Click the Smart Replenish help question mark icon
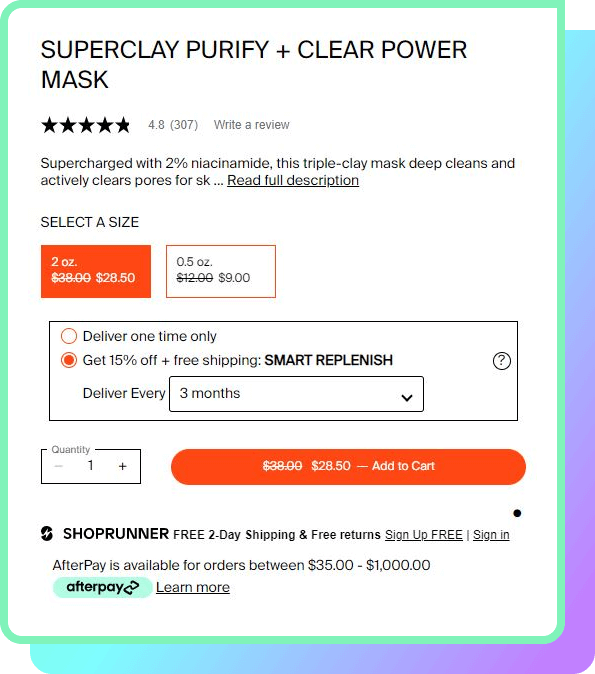Image resolution: width=595 pixels, height=674 pixels. tap(502, 361)
